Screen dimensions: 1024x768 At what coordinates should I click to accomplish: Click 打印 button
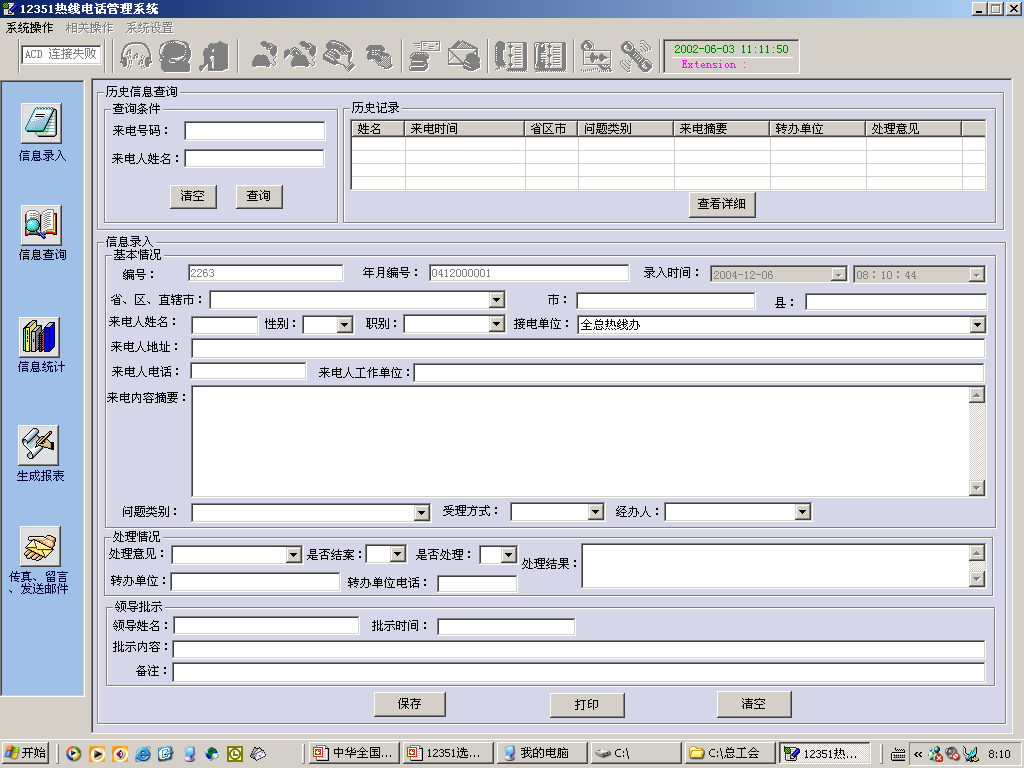[x=586, y=705]
